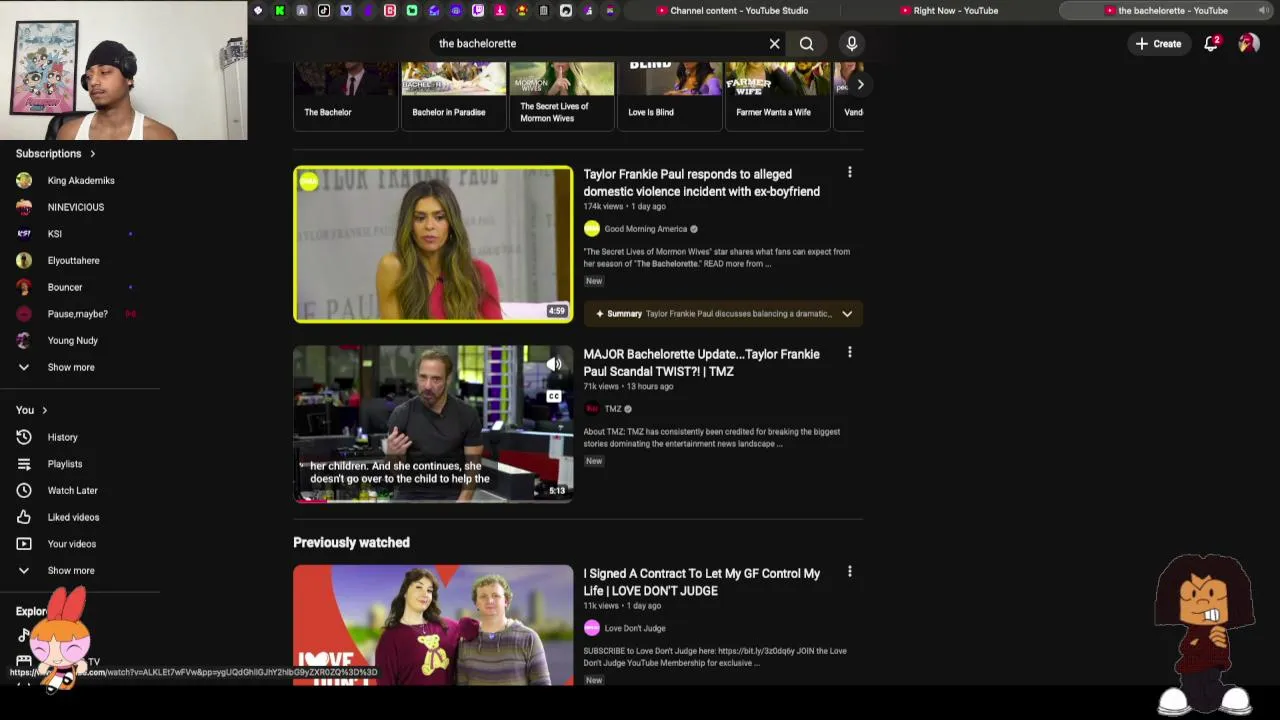Open King Akademiks channel

(x=81, y=181)
